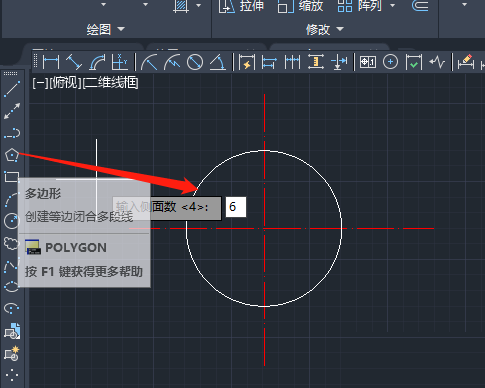Click the Dimension Space icon
The width and height of the screenshot is (485, 388).
click(315, 62)
